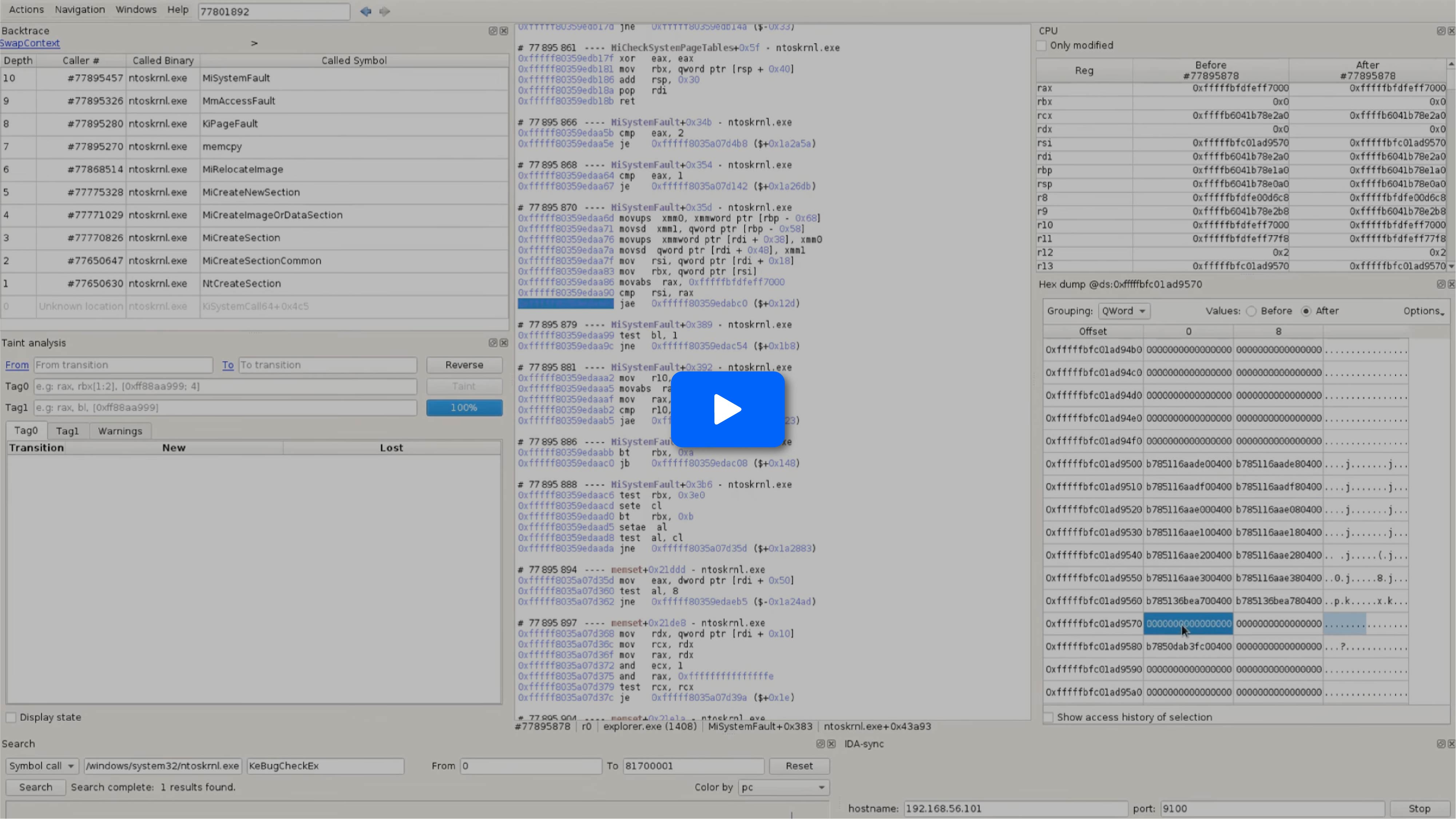The height and width of the screenshot is (819, 1456).
Task: Expand the Symbol call search type dropdown
Action: [x=42, y=766]
